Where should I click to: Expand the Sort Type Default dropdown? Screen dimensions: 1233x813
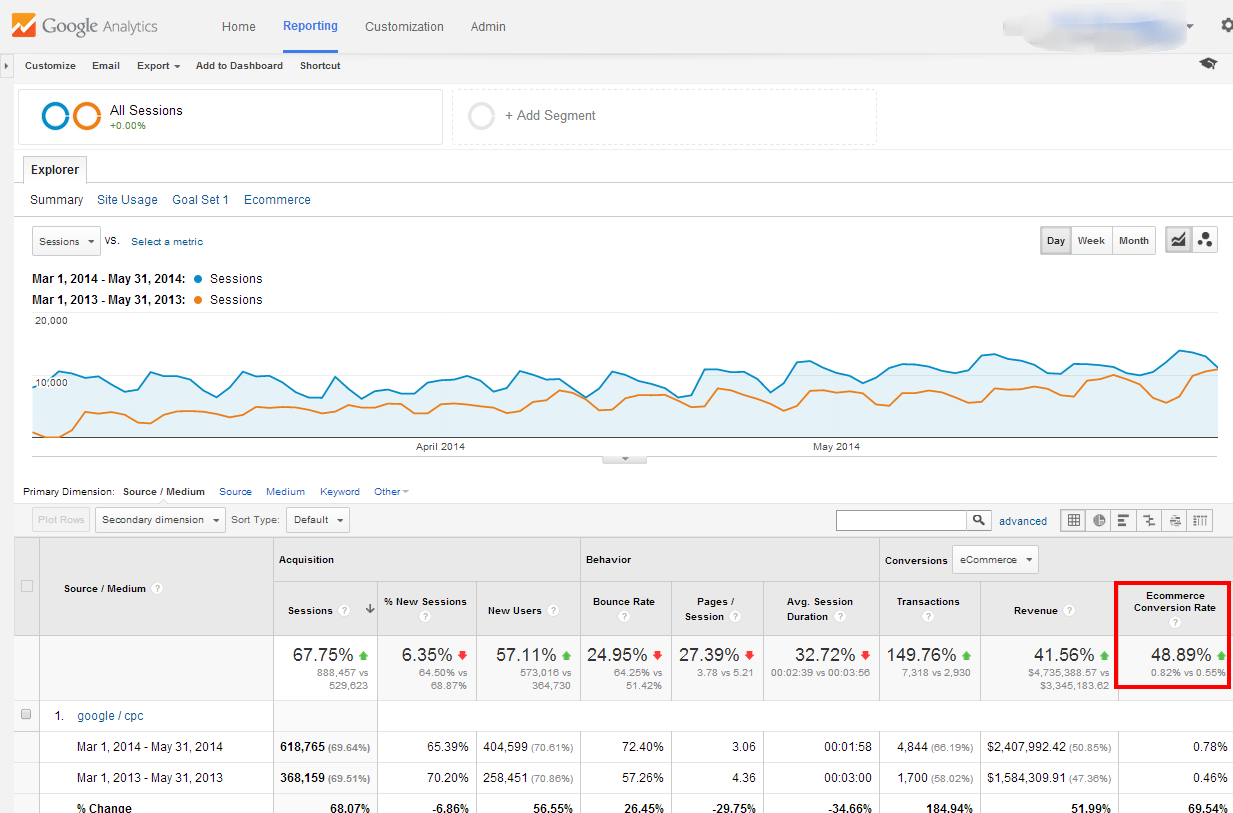(318, 520)
